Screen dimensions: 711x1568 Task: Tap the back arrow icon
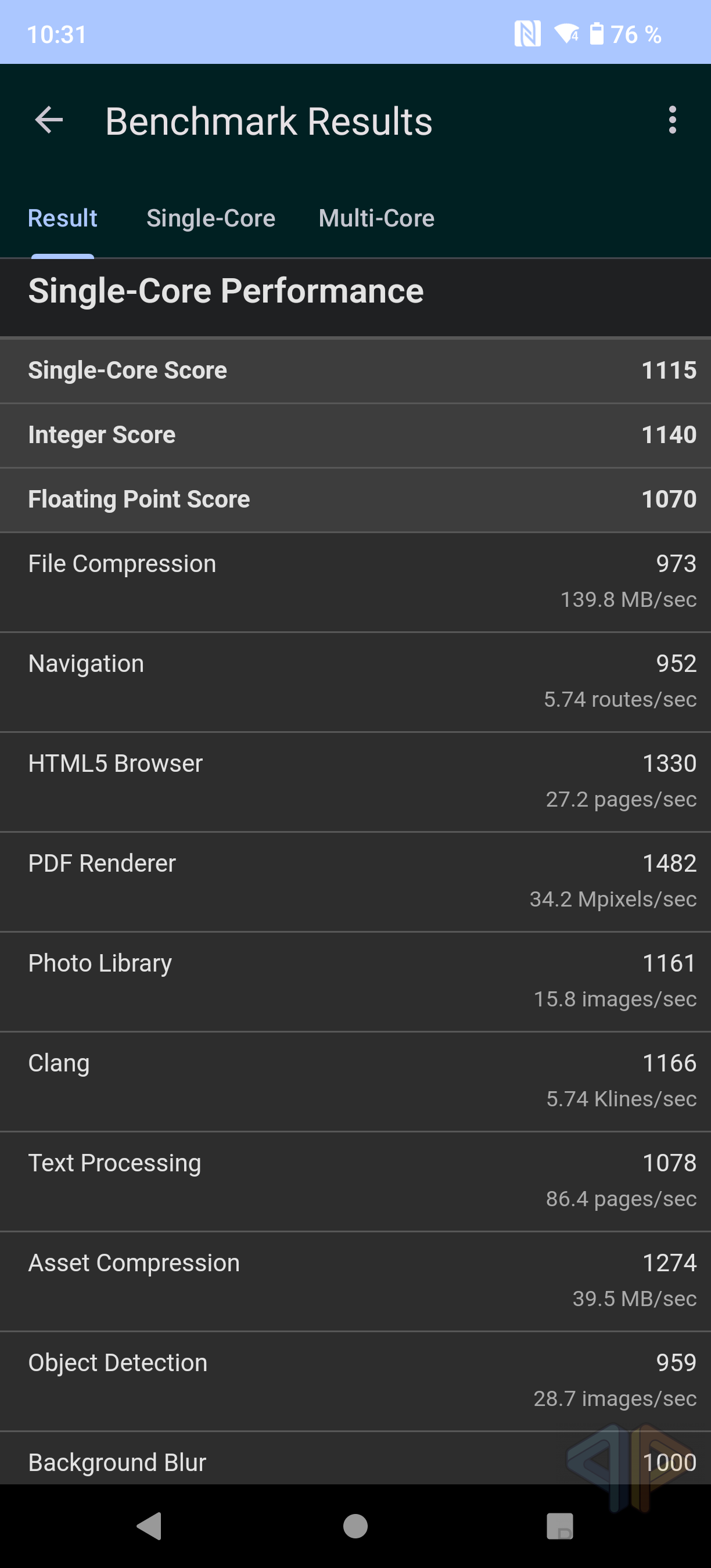tap(49, 120)
